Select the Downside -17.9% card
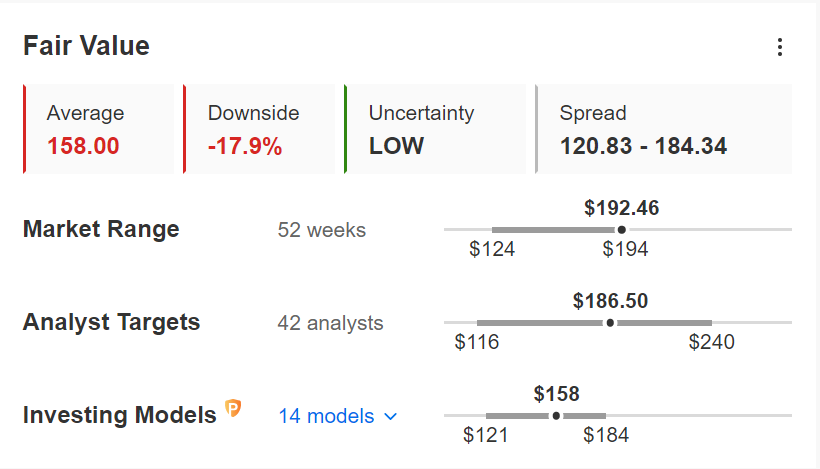The width and height of the screenshot is (820, 469). (259, 129)
